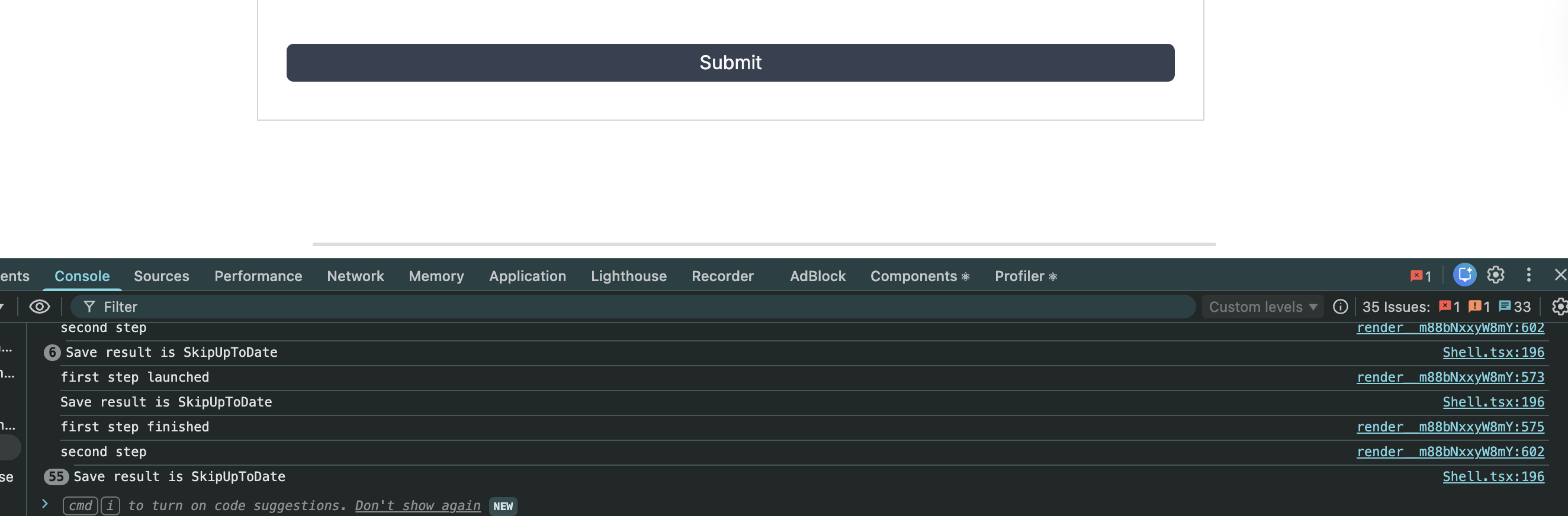Open source link render_m88bNxxyW8mY:573
Viewport: 1568px width, 516px height.
pyautogui.click(x=1450, y=378)
